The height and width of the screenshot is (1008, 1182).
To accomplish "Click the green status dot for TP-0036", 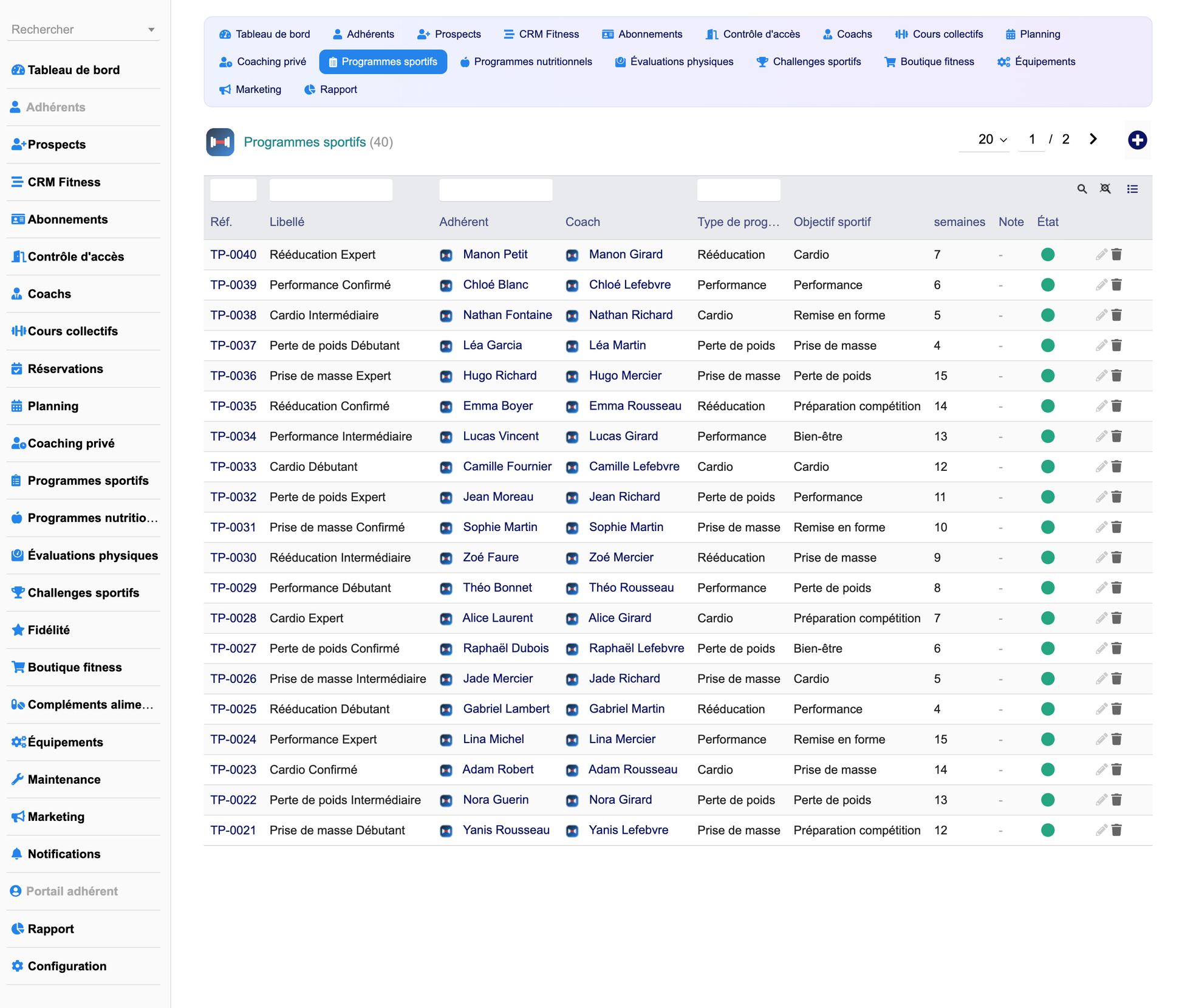I will coord(1048,376).
